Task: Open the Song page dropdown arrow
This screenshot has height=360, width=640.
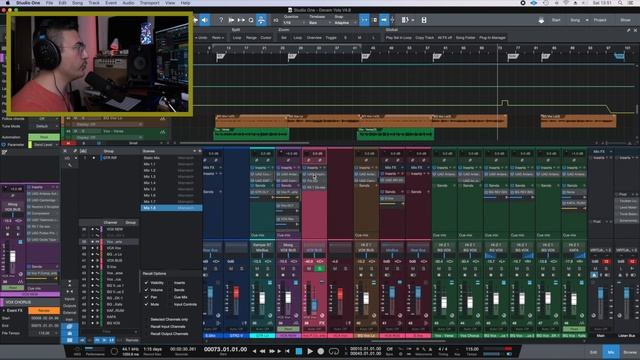Action: (x=587, y=20)
